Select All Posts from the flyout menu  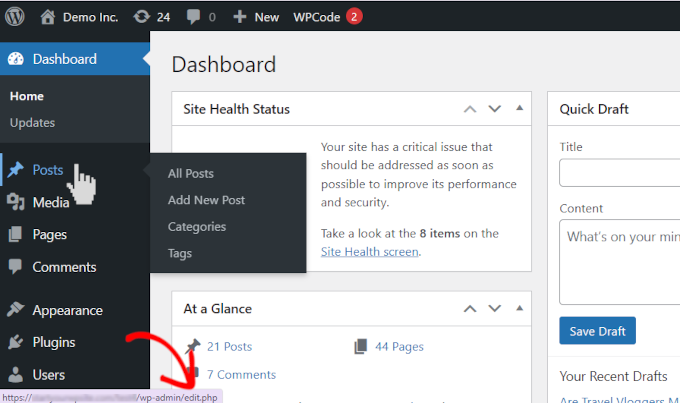tap(190, 174)
